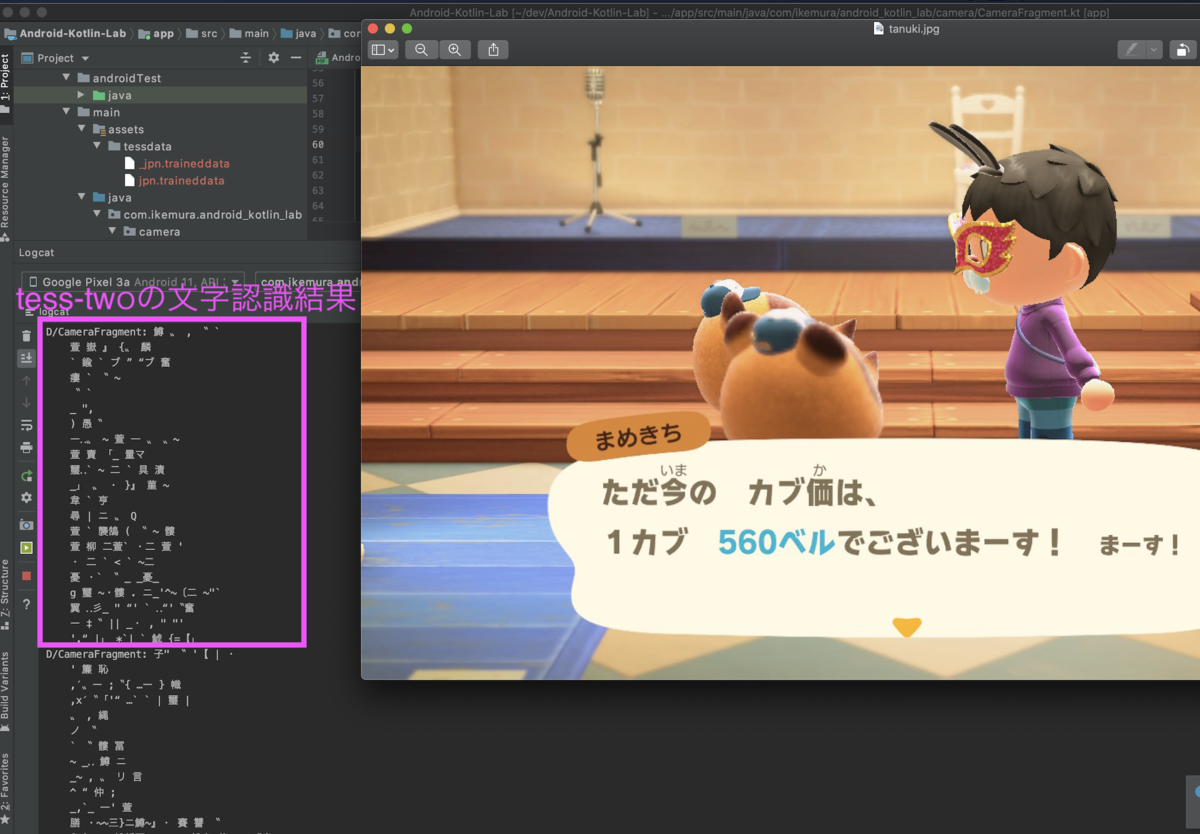Open the Project view dropdown

click(x=55, y=58)
